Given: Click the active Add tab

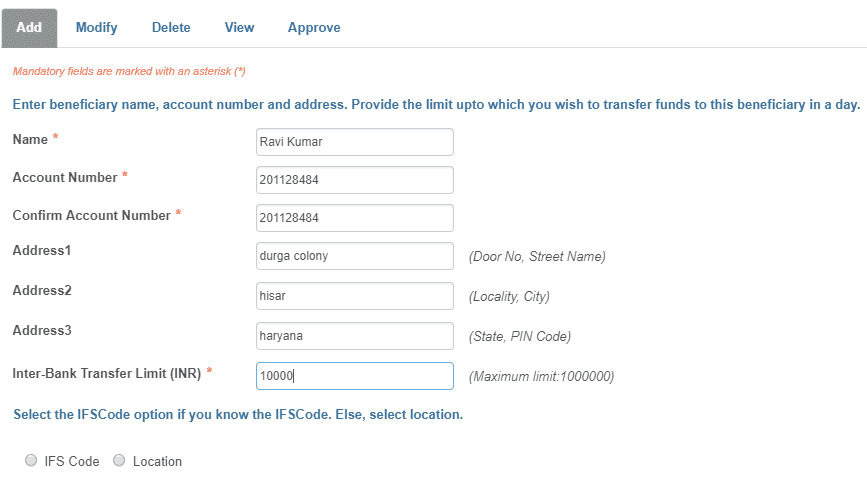Looking at the screenshot, I should click(x=29, y=27).
